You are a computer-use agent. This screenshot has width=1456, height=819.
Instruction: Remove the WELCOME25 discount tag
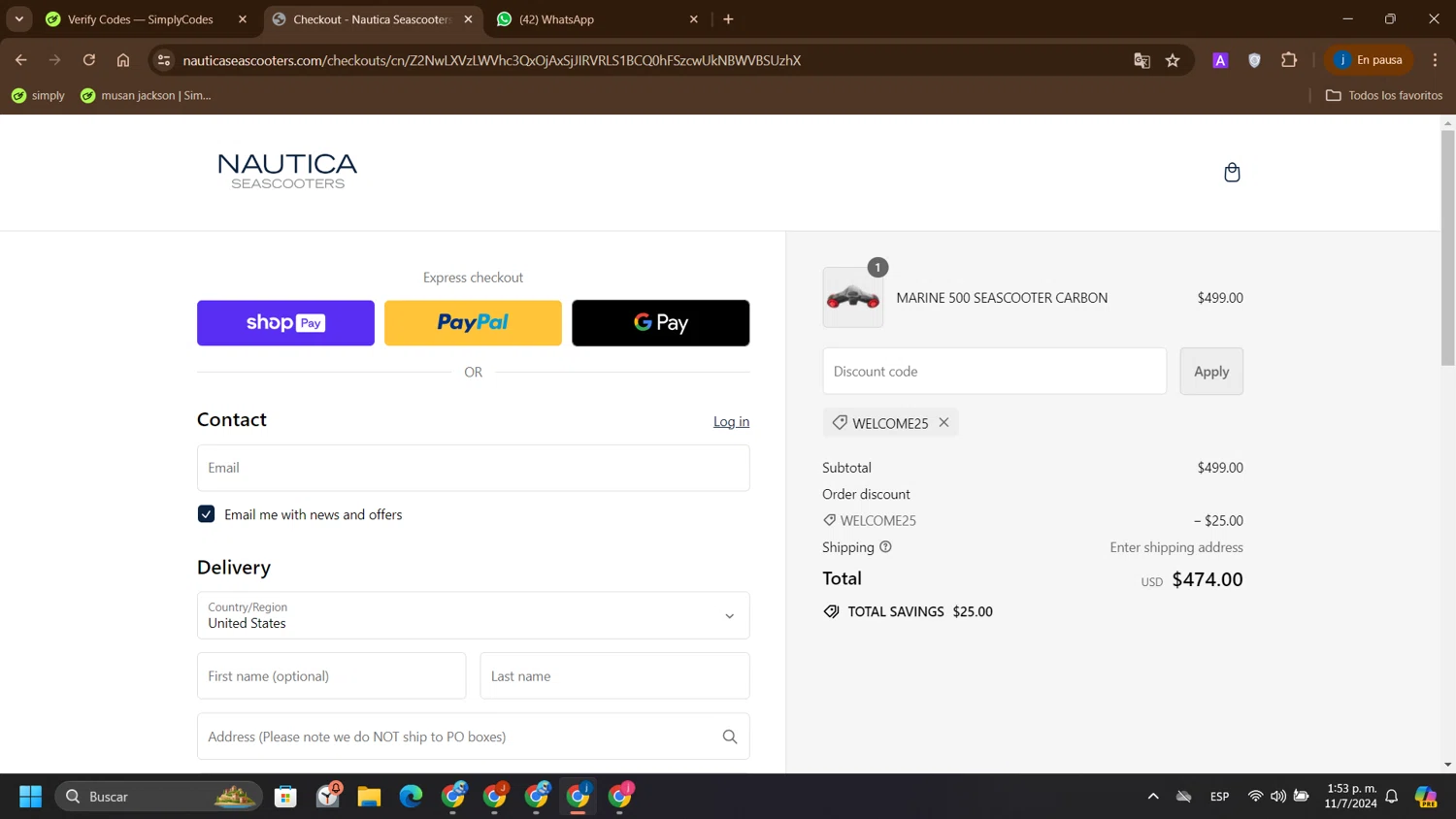943,422
